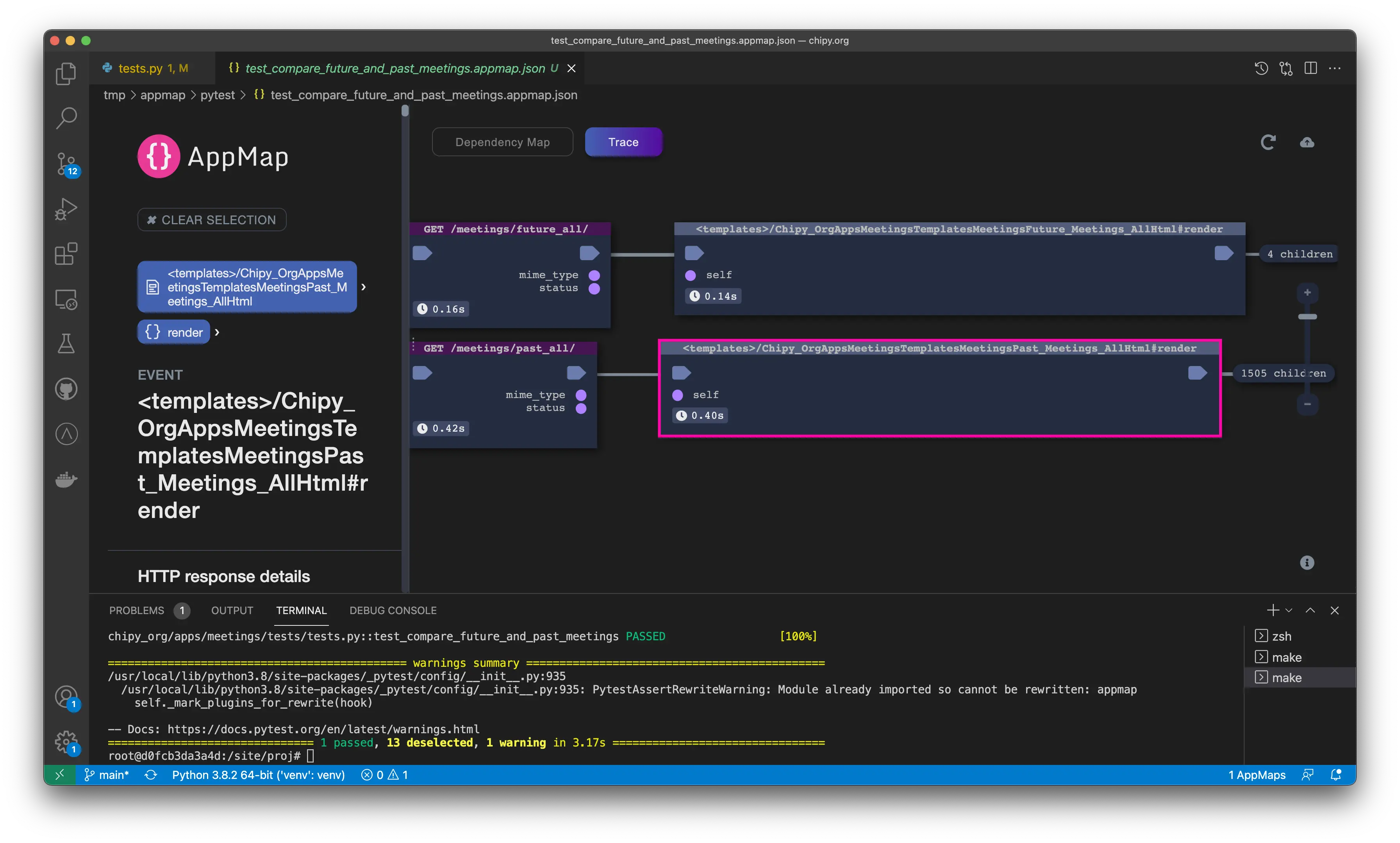Click the remote window indicator in status bar
The height and width of the screenshot is (843, 1400).
[60, 775]
